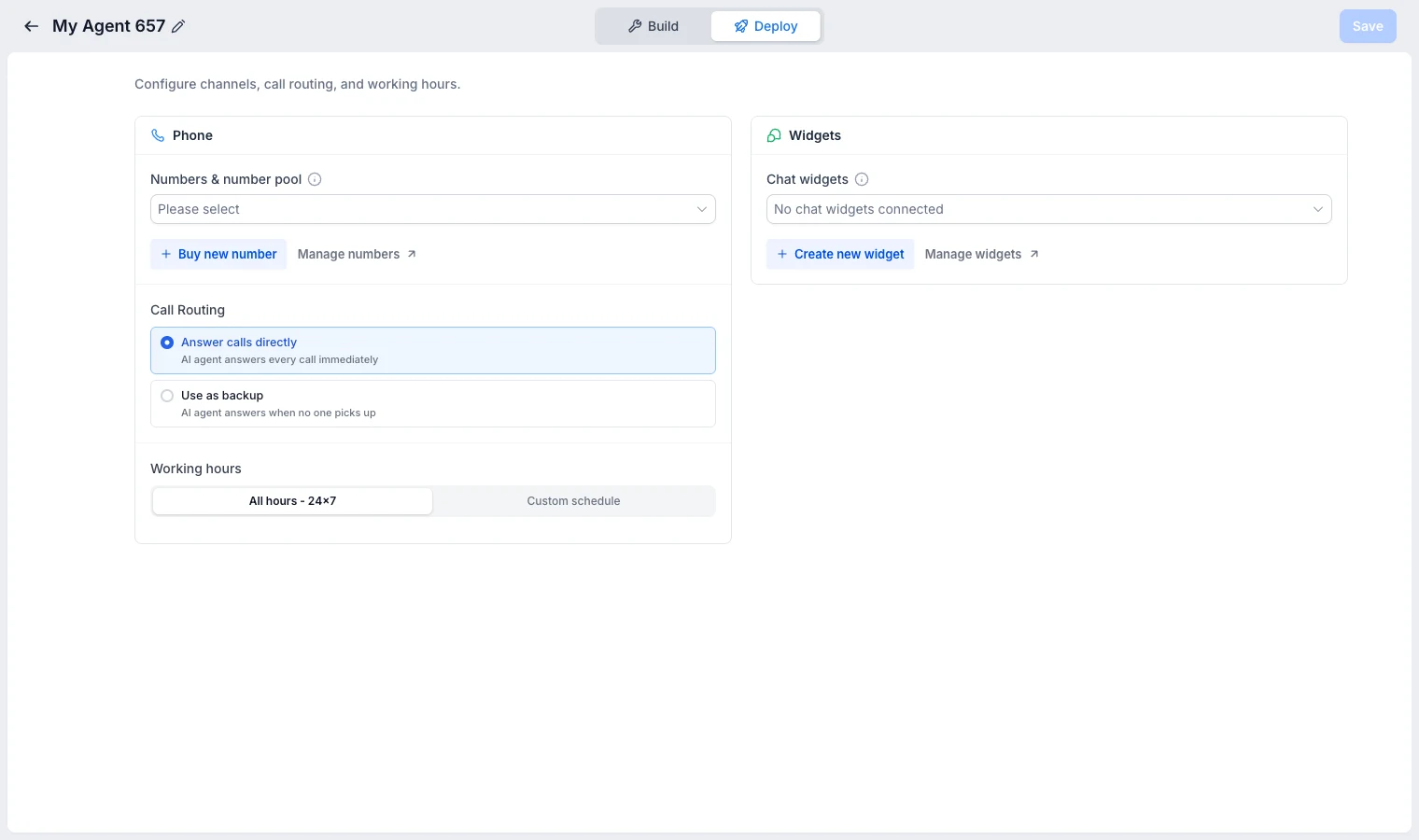The height and width of the screenshot is (840, 1419).
Task: Edit agent name with pencil icon
Action: 178,26
